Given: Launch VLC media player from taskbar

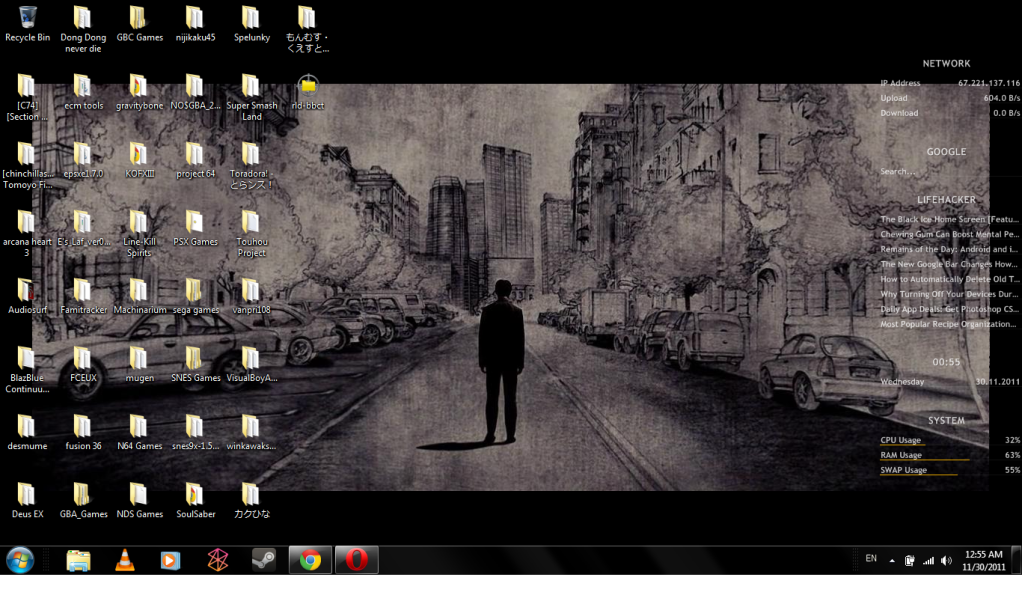Looking at the screenshot, I should pos(124,560).
